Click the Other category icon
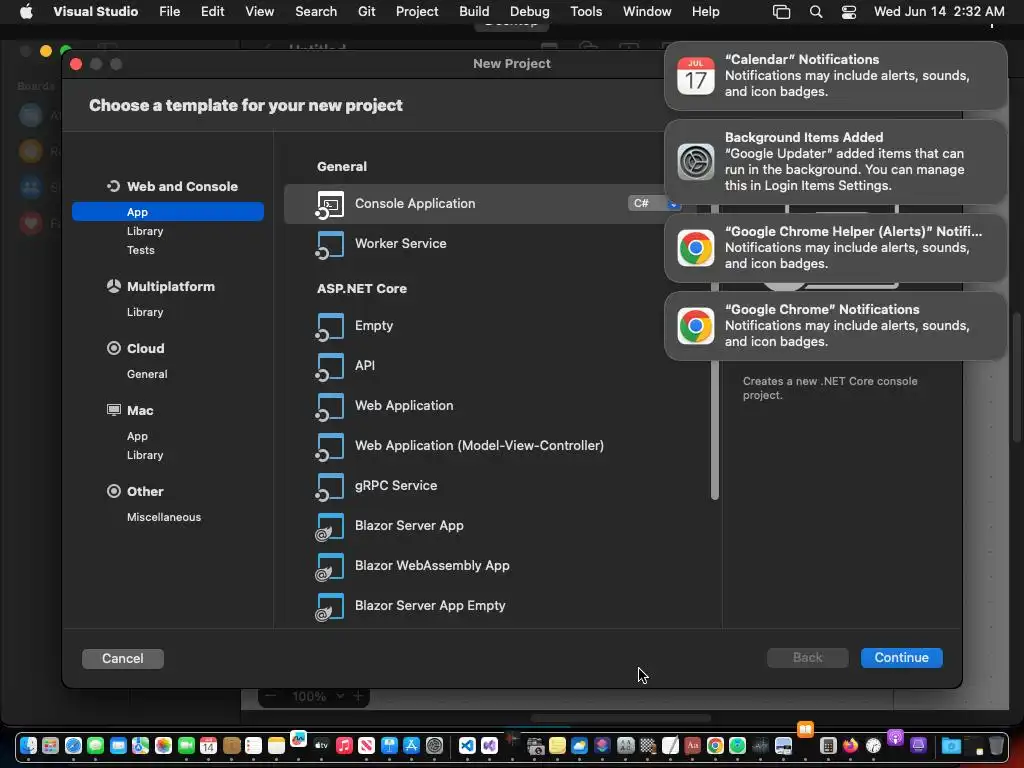Viewport: 1024px width, 768px height. (114, 491)
